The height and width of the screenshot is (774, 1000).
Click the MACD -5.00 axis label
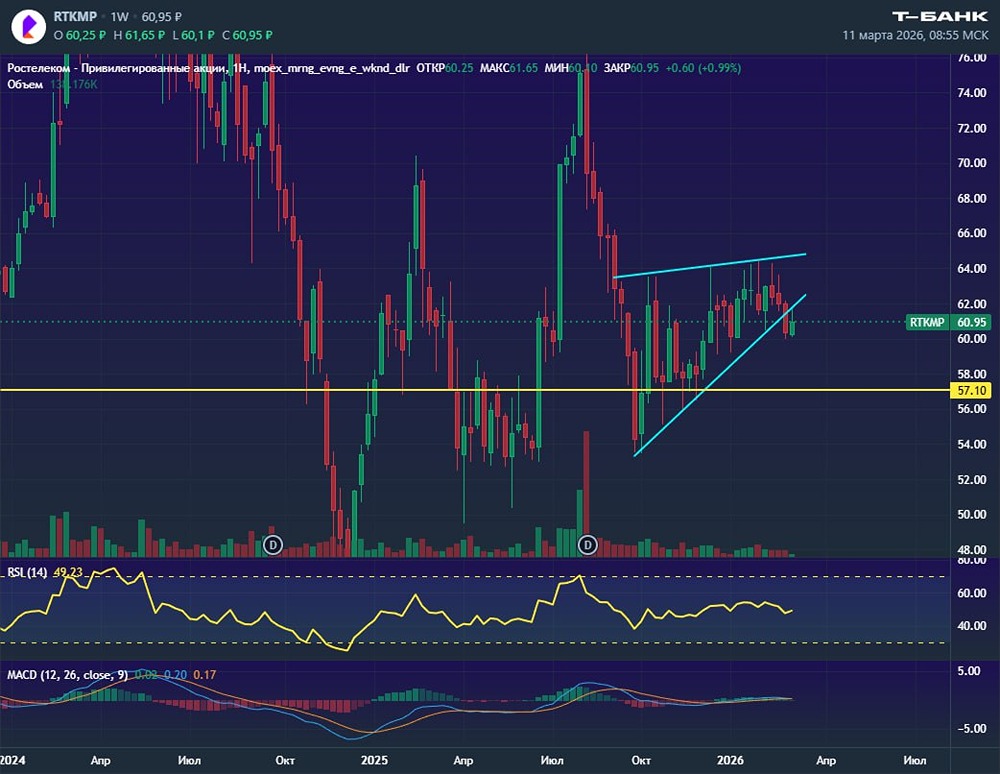pyautogui.click(x=971, y=728)
